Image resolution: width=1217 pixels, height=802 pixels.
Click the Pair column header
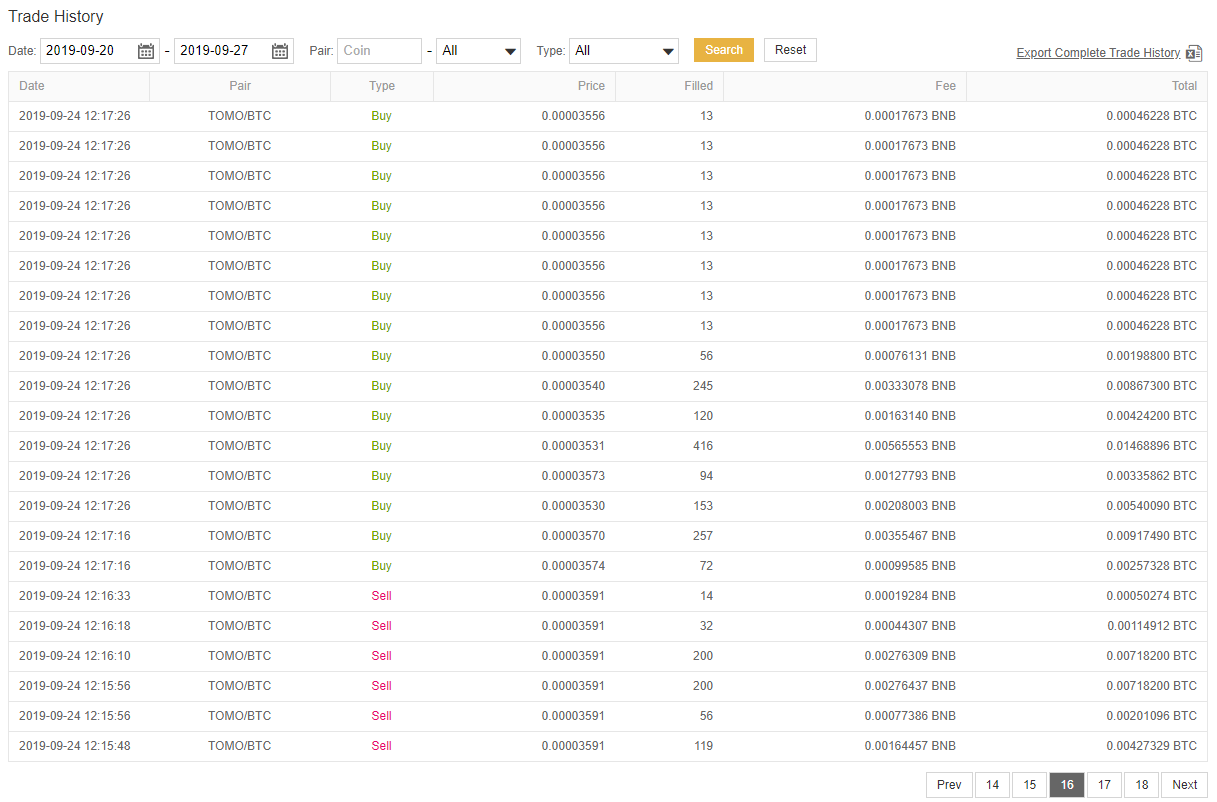[240, 86]
